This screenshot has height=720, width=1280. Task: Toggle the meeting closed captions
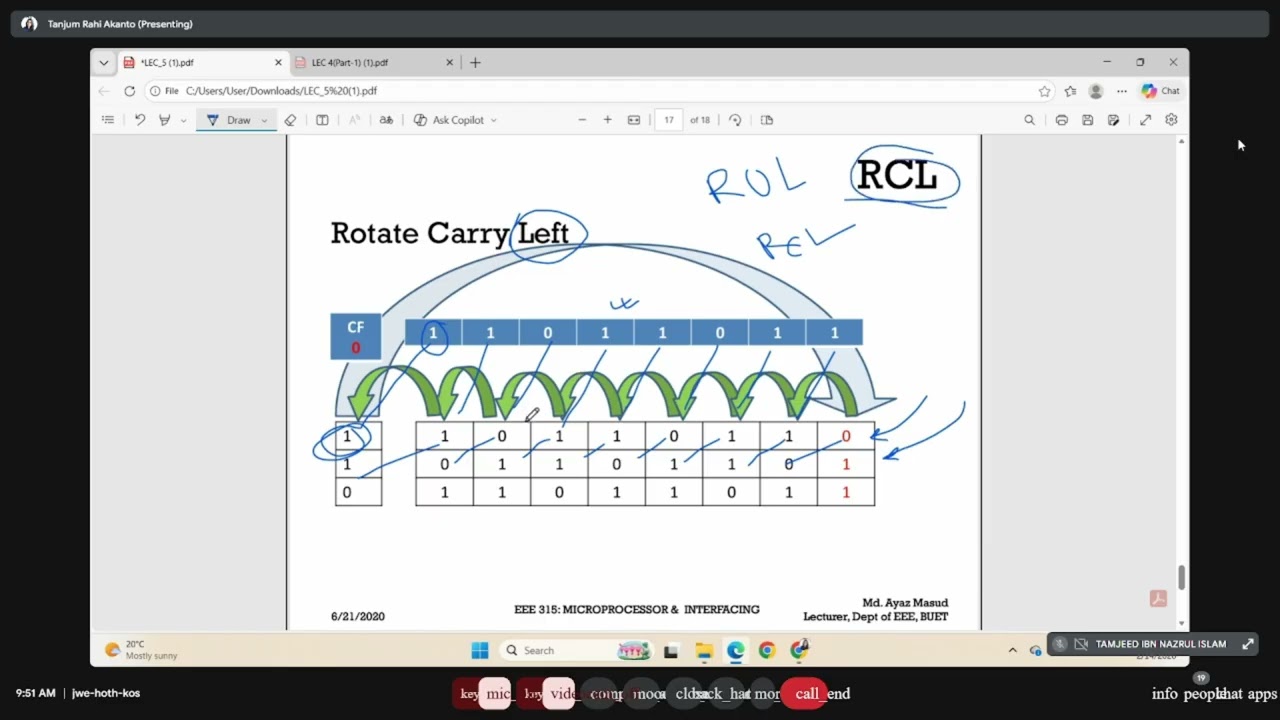[686, 693]
